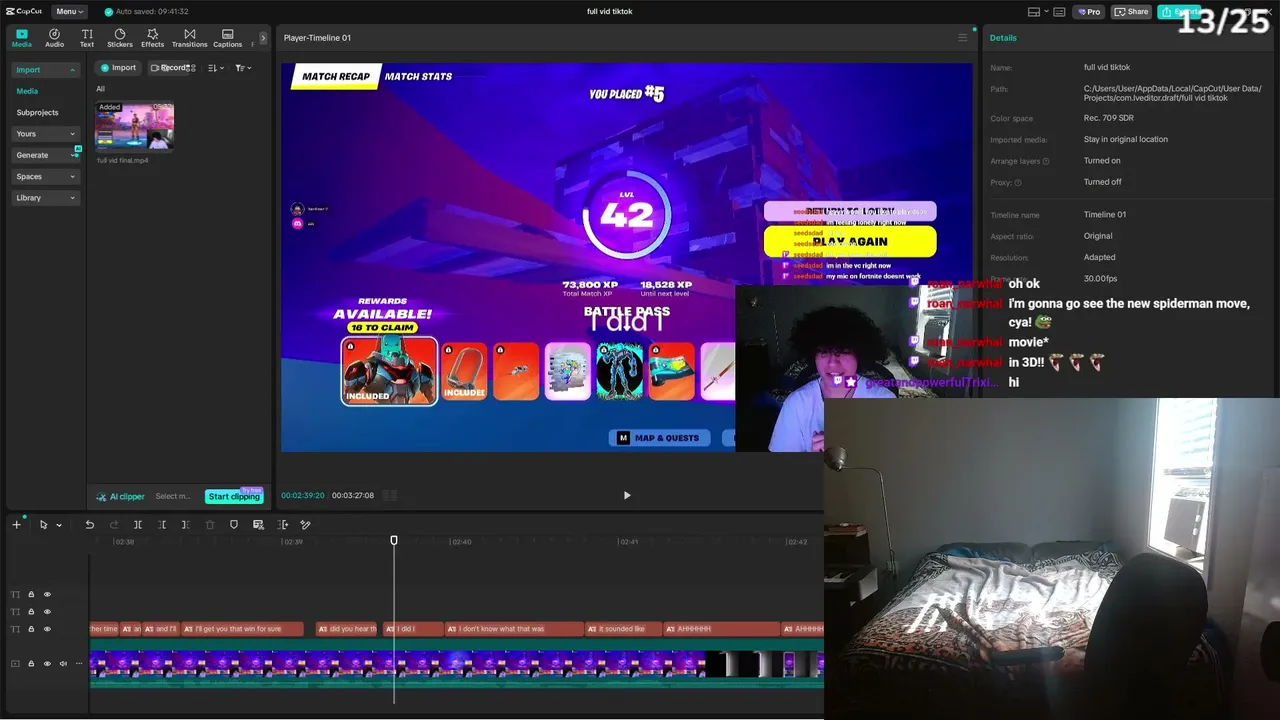Switch to the Transitions tab
The height and width of the screenshot is (720, 1280).
tap(189, 38)
